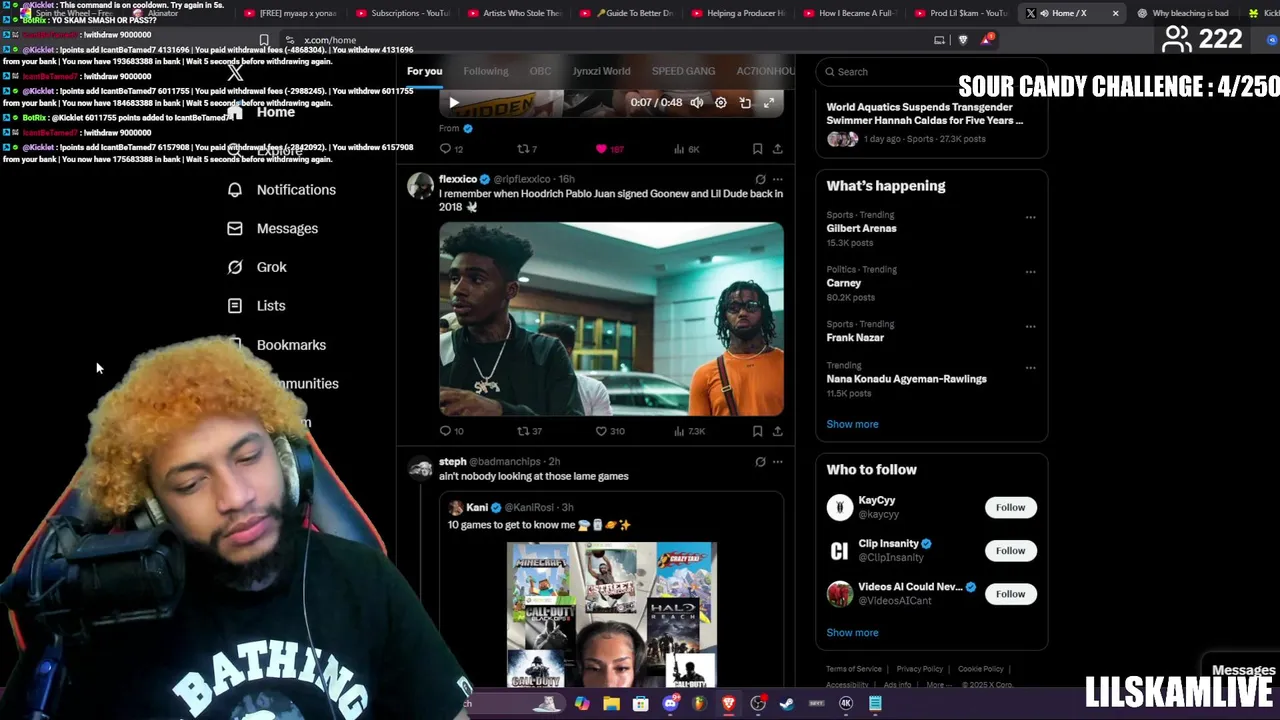Click Grok explain icon on steph post
This screenshot has height=720, width=1280.
pyautogui.click(x=760, y=462)
